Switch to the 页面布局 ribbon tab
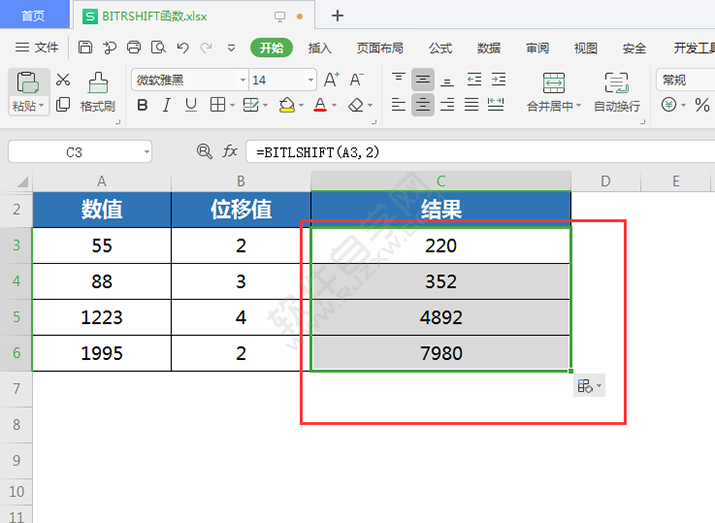Screen dimensions: 715x523 coord(380,48)
